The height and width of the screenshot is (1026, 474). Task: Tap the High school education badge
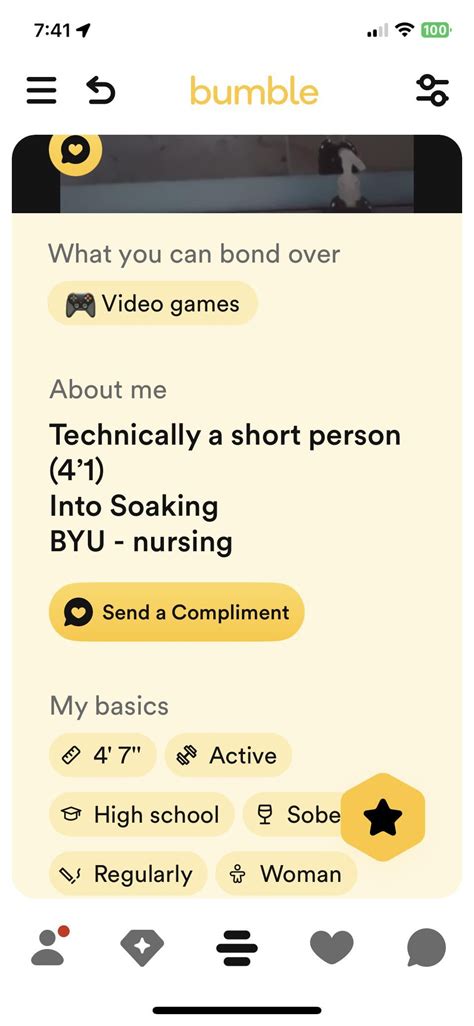pos(141,815)
